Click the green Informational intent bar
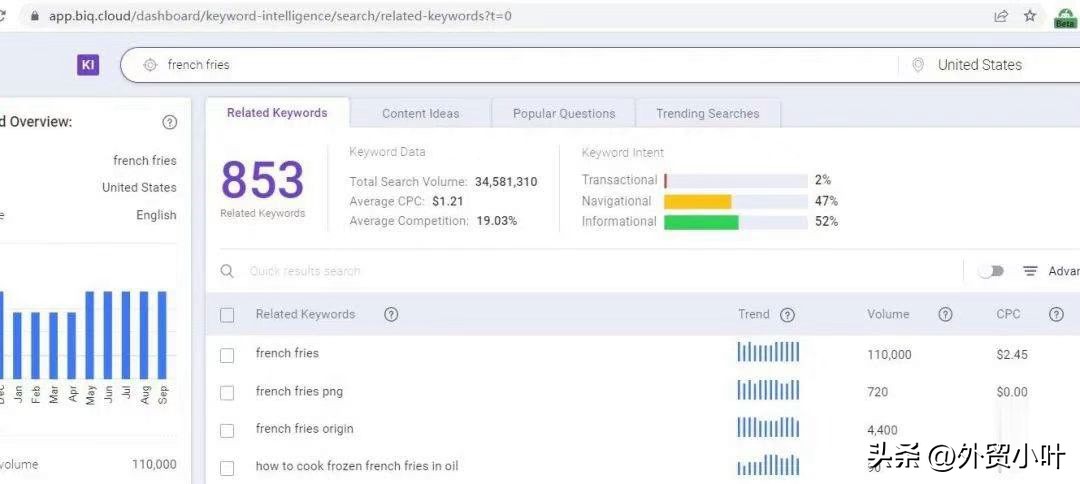 point(701,222)
